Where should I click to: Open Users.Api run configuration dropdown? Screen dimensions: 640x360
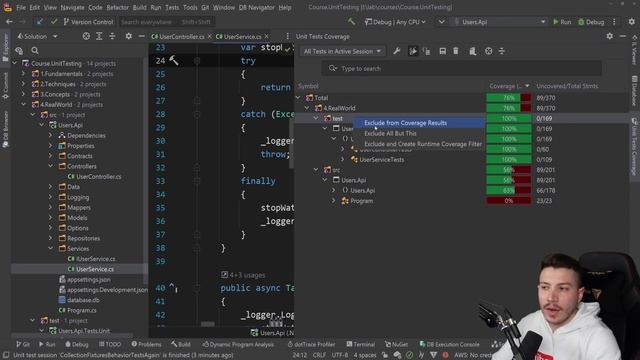(499, 22)
